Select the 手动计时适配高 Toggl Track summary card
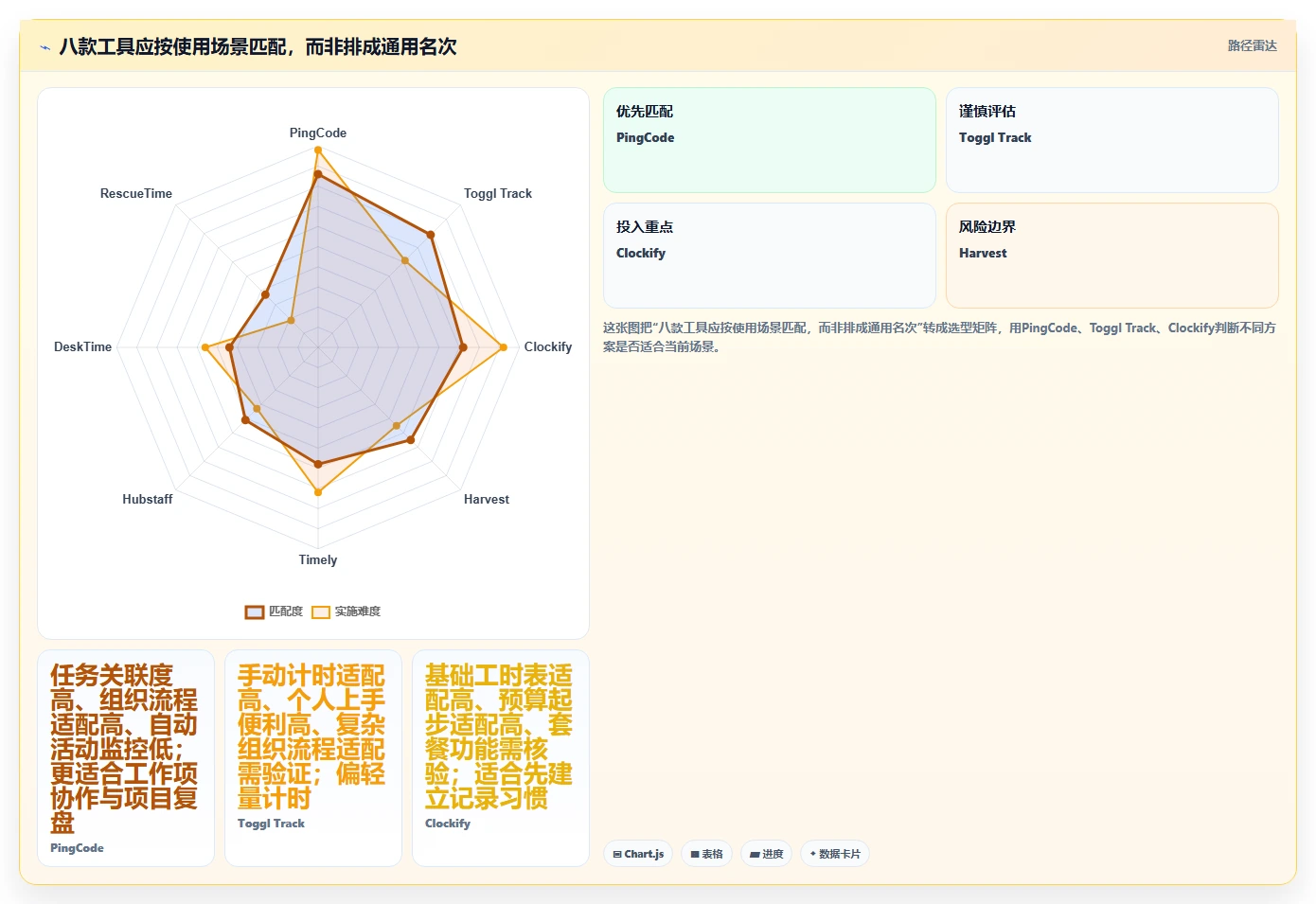1316x904 pixels. [x=313, y=758]
